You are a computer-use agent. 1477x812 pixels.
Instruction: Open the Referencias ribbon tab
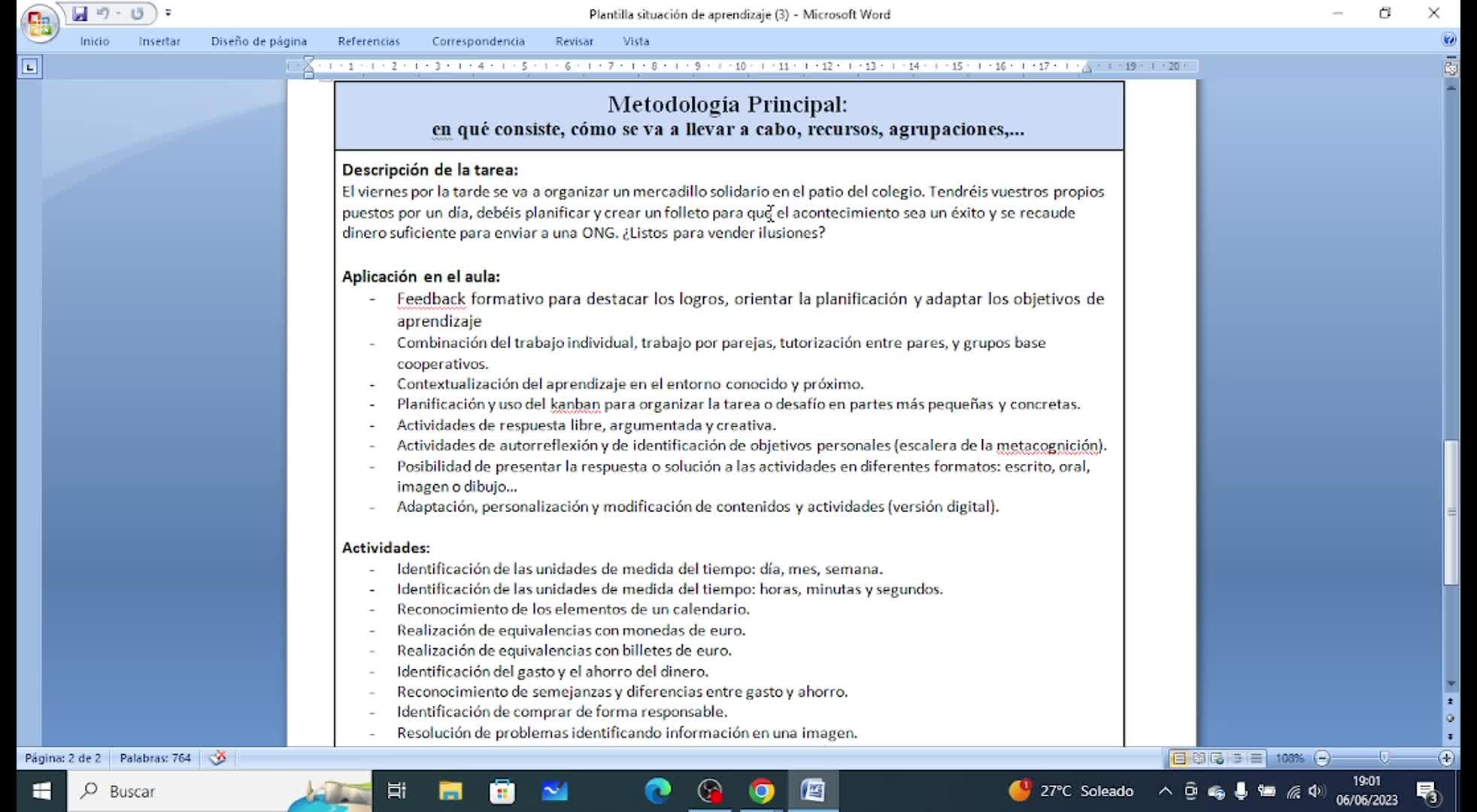click(368, 41)
